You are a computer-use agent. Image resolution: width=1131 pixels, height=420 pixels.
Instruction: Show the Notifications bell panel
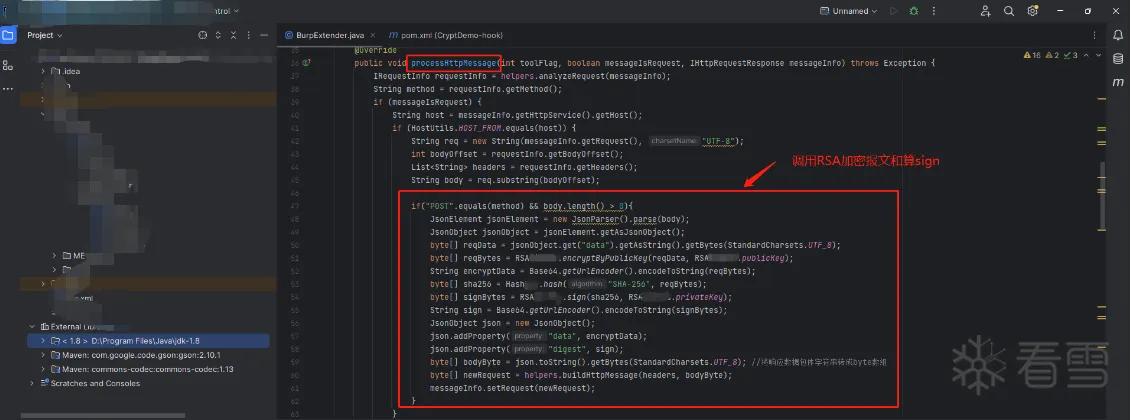[1117, 35]
